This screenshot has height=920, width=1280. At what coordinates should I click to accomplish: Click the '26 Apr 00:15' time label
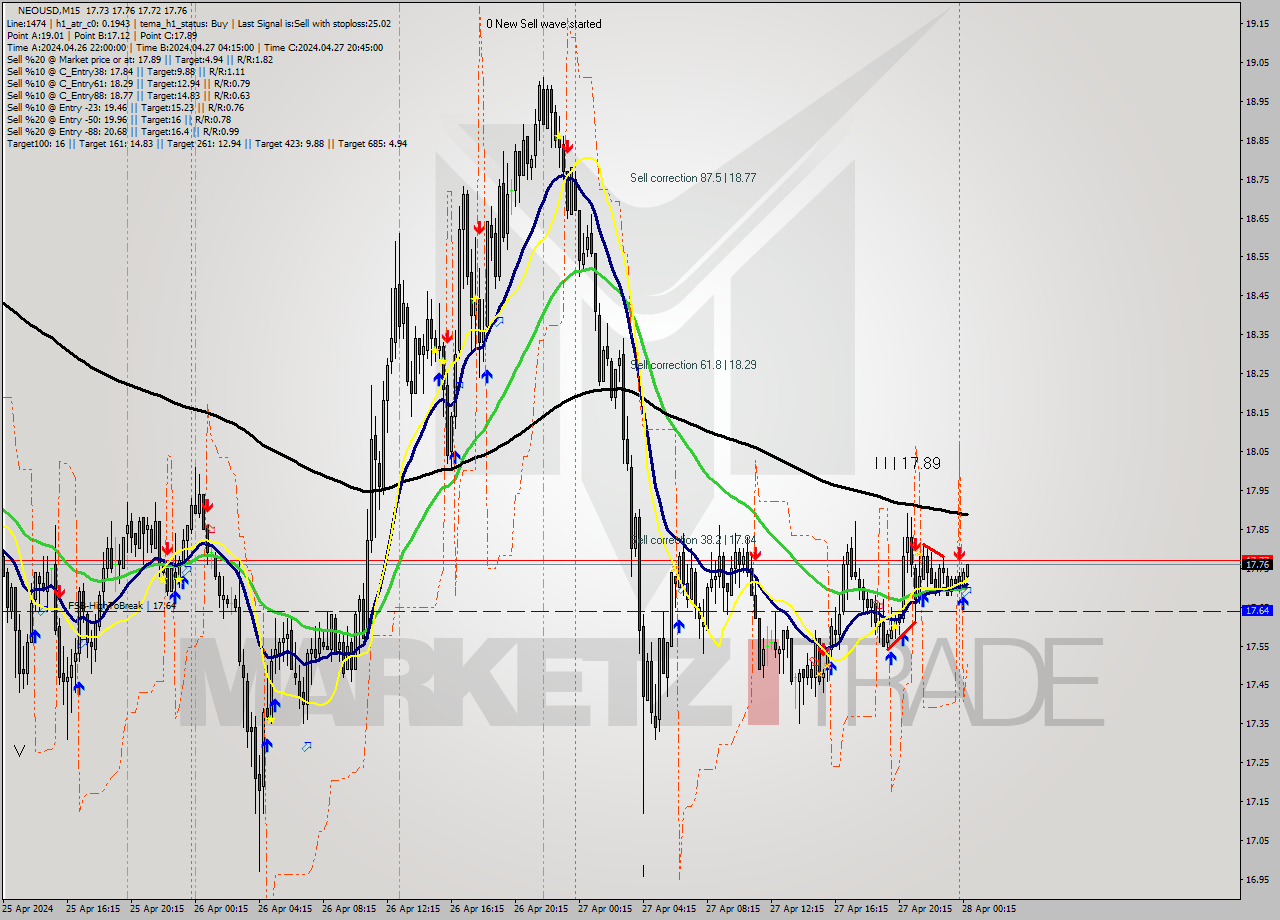[220, 909]
